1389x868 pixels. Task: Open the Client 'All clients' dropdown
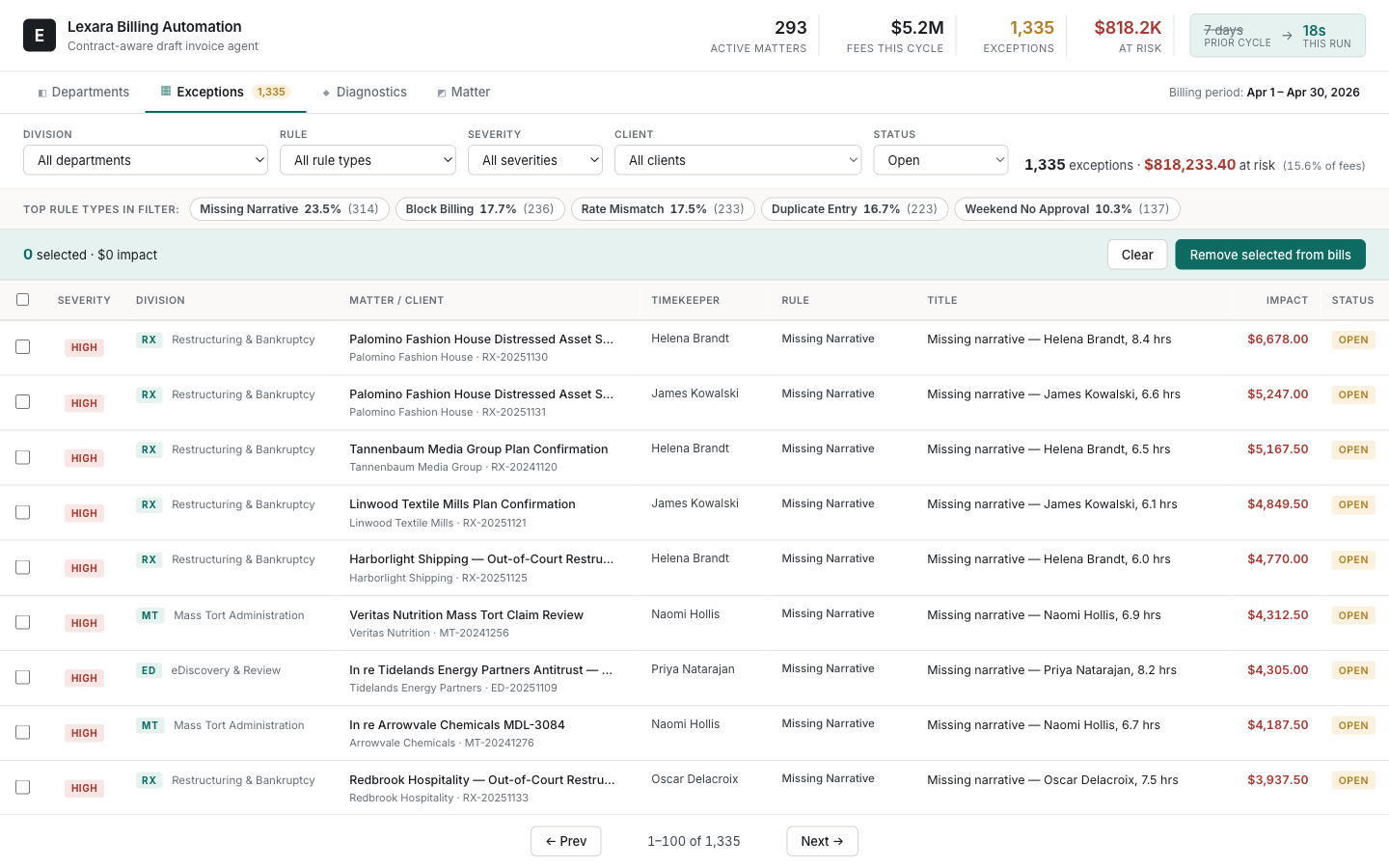738,160
